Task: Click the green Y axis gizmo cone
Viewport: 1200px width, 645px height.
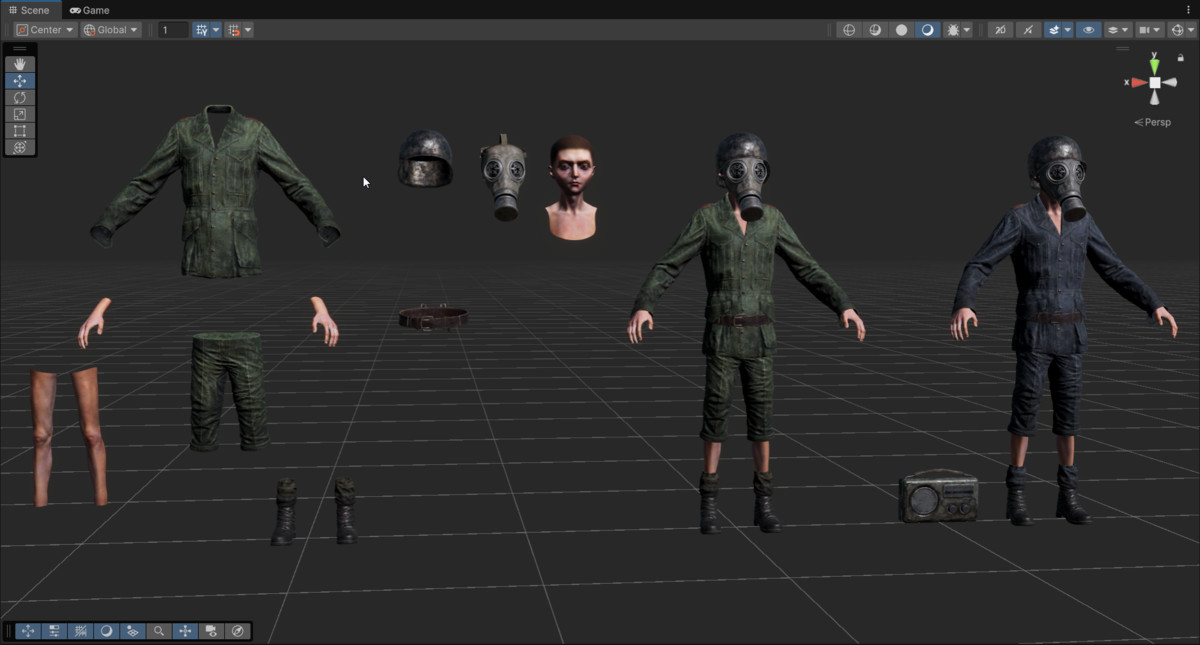Action: coord(1155,66)
